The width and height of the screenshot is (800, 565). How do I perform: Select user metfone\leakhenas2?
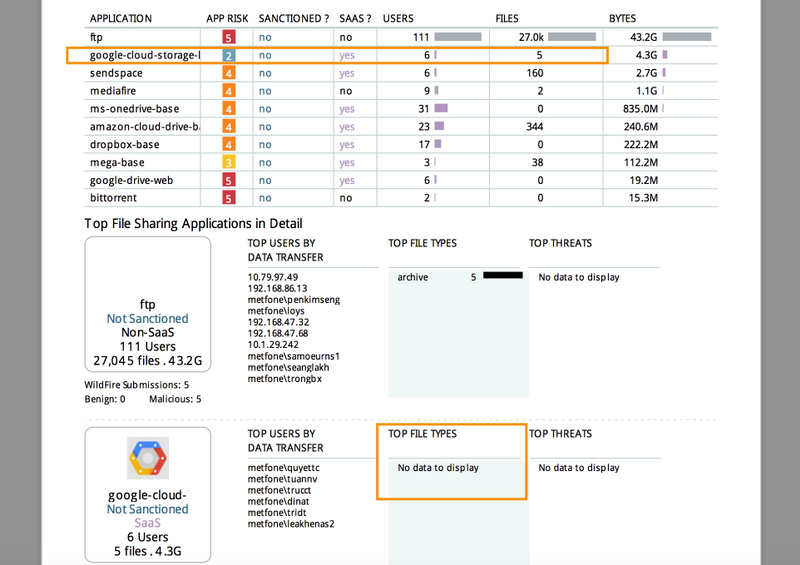point(291,524)
